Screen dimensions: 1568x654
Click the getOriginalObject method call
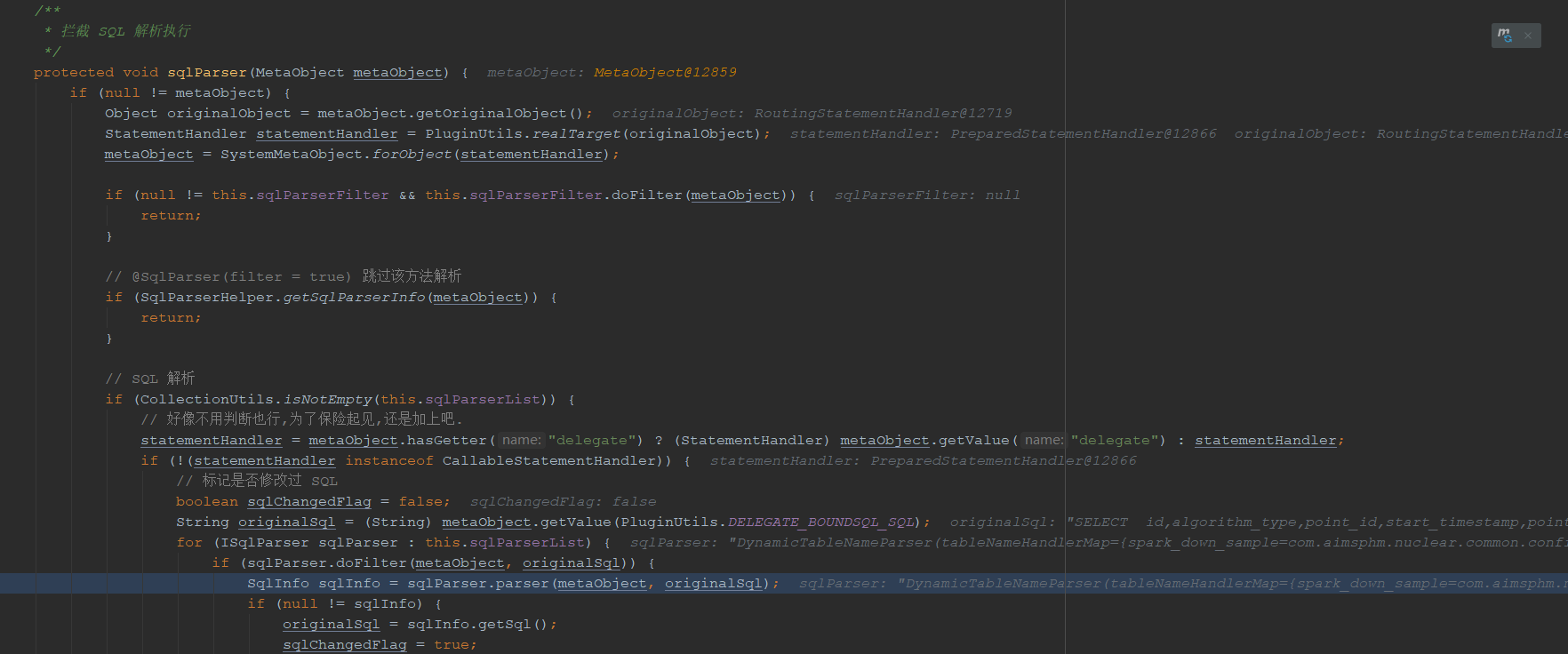(491, 114)
